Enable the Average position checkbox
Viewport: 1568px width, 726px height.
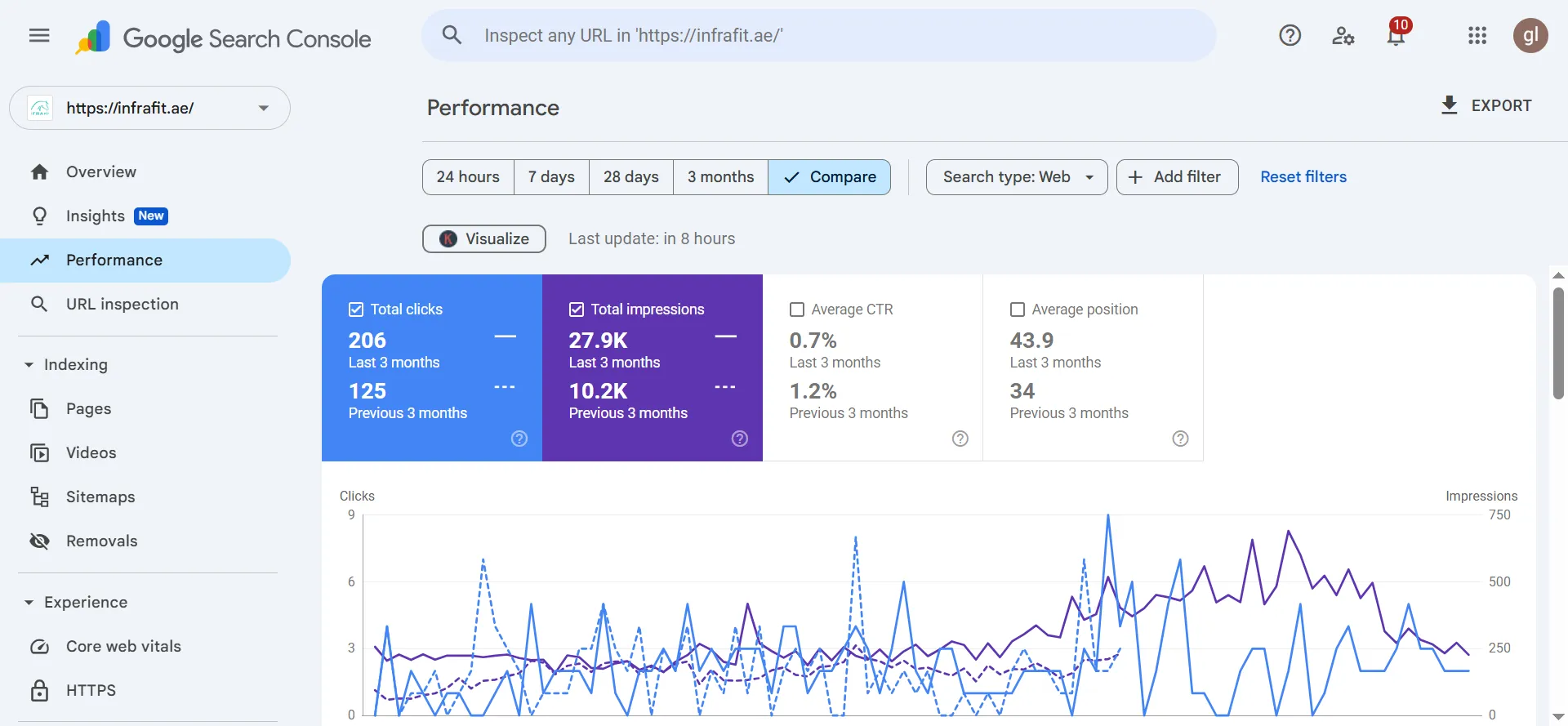pyautogui.click(x=1018, y=310)
